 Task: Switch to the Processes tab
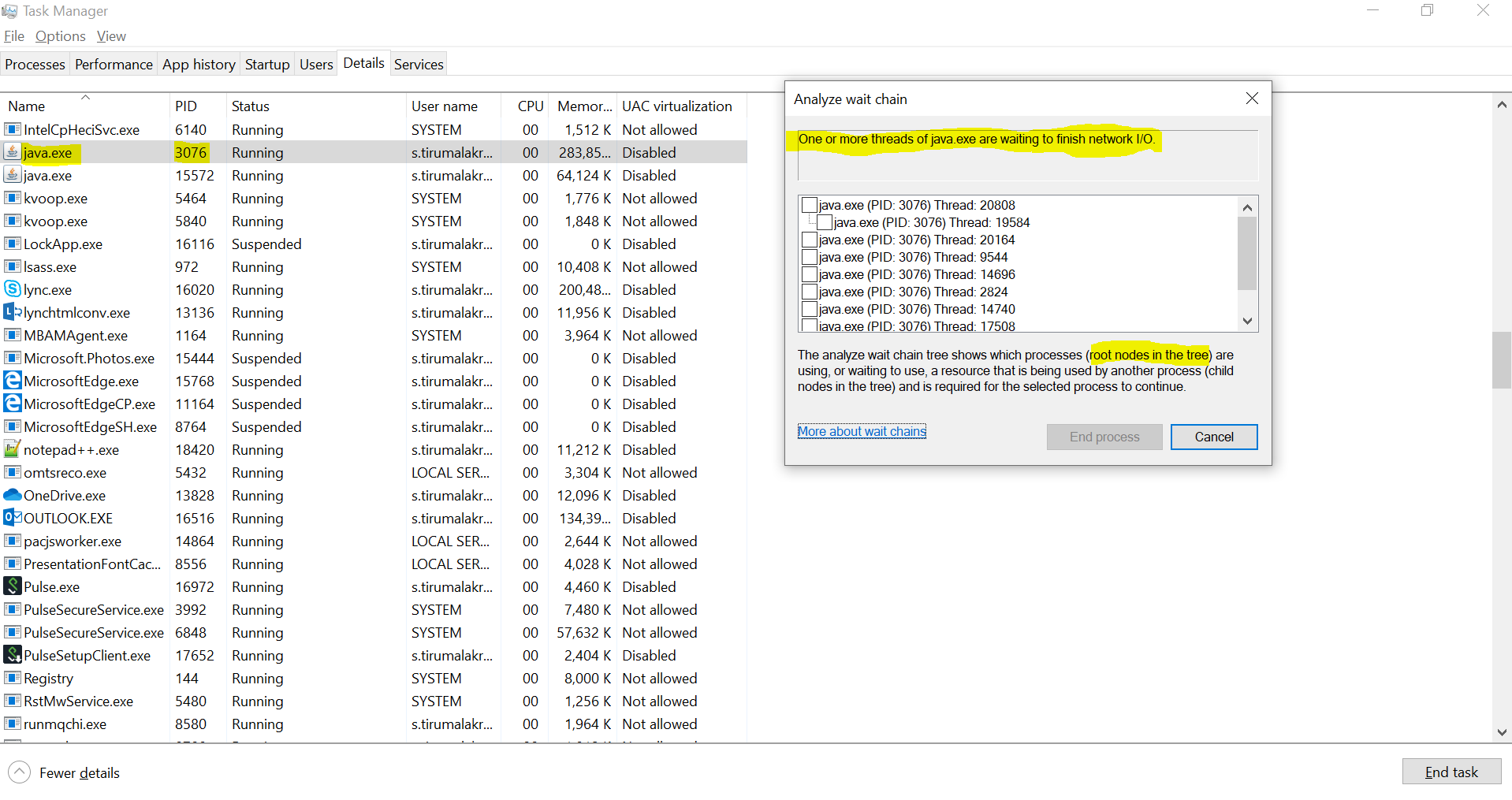pyautogui.click(x=35, y=64)
